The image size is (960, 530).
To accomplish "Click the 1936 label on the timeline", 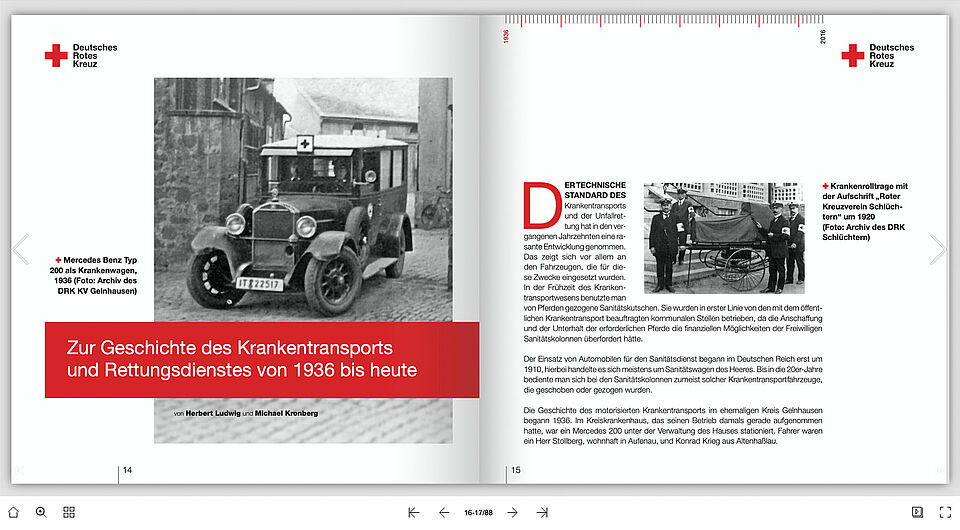I will coord(506,36).
